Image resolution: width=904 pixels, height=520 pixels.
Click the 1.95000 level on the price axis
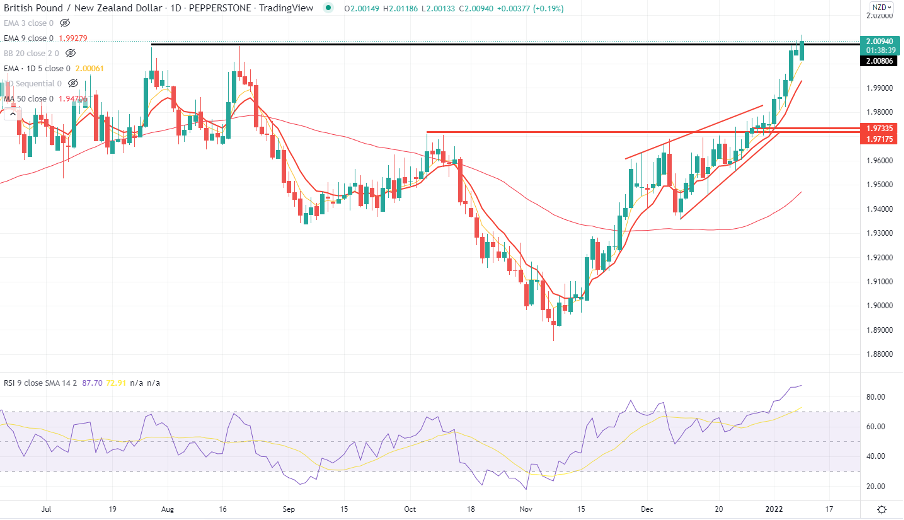pyautogui.click(x=879, y=184)
